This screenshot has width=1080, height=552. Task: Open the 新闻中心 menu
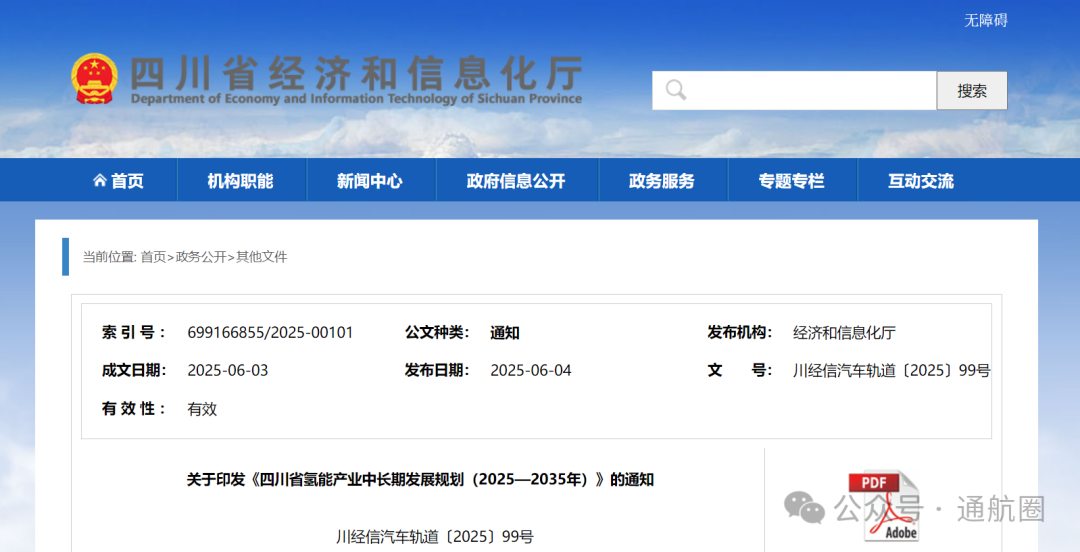tap(370, 181)
